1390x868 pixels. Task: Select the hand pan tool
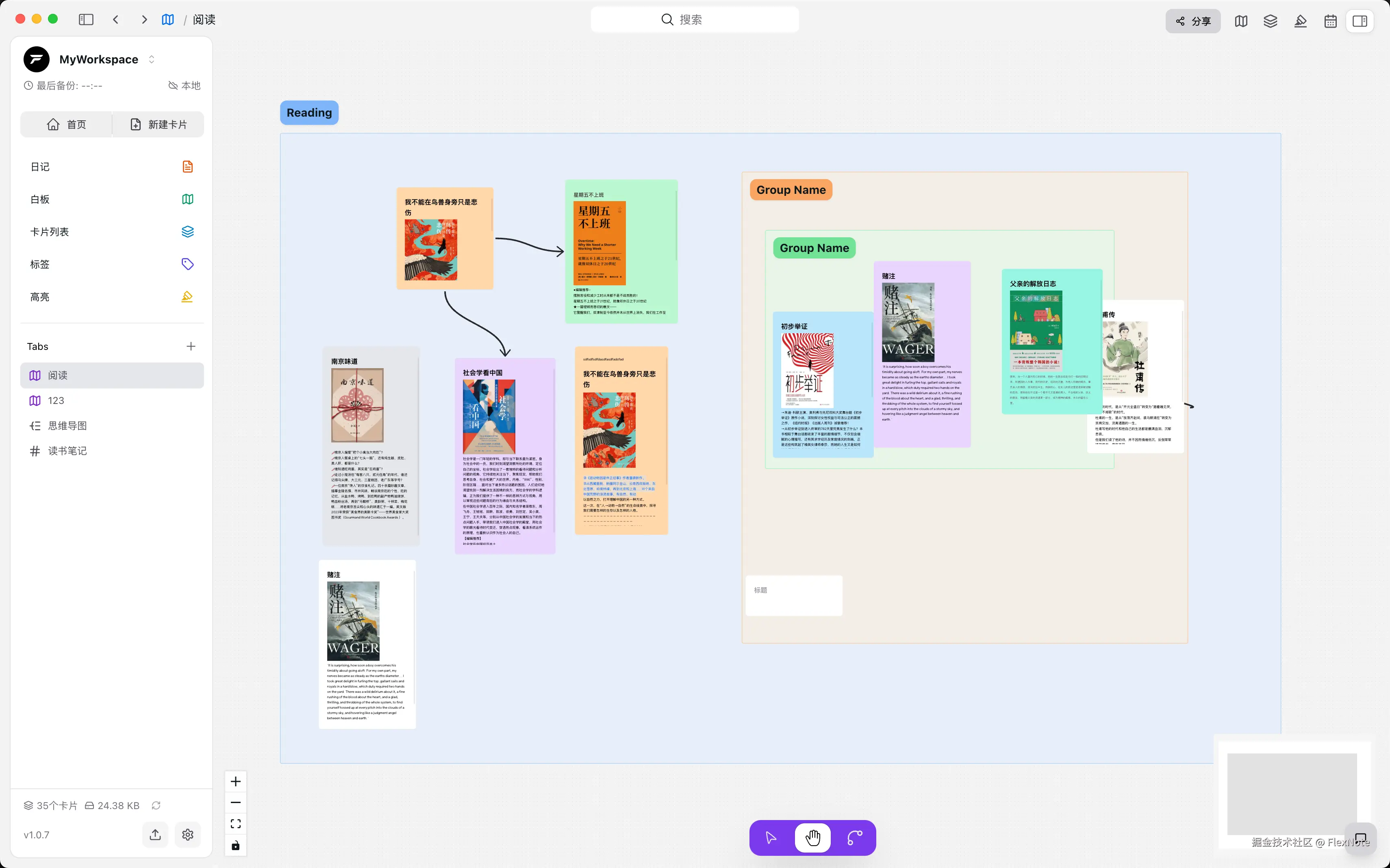point(812,838)
